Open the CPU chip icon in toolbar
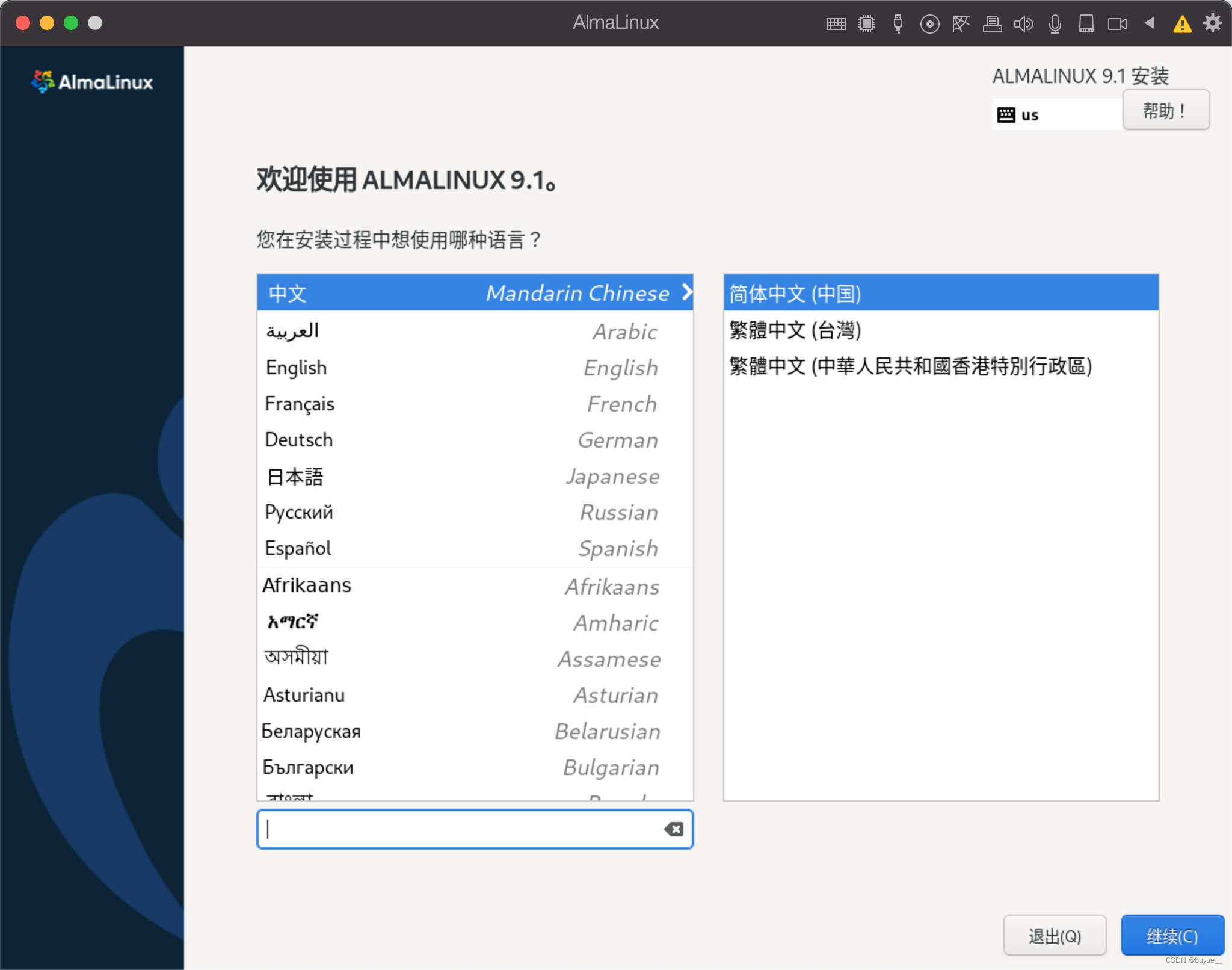This screenshot has height=970, width=1232. (x=867, y=24)
